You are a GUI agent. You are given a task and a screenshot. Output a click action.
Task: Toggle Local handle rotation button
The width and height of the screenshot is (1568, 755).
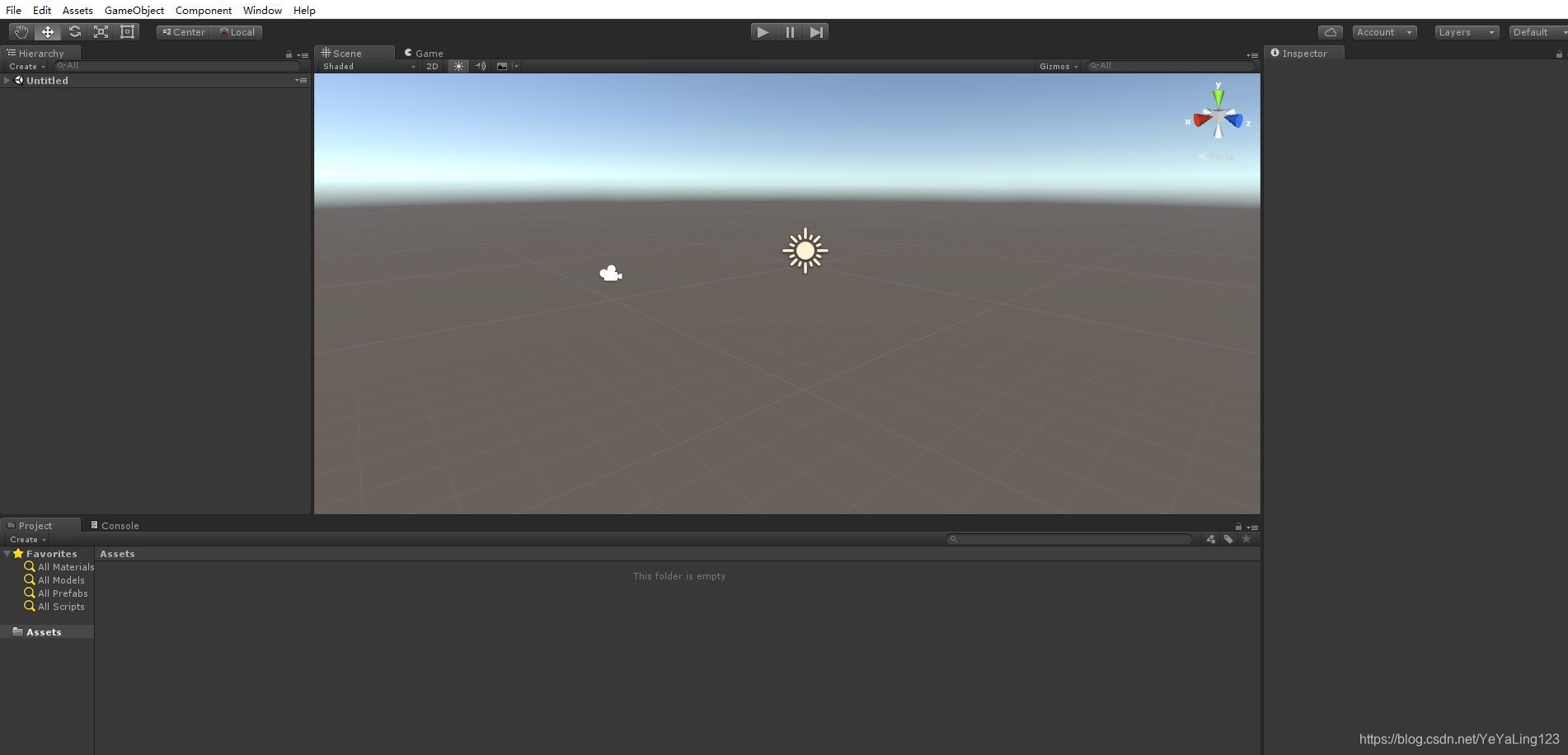[x=237, y=32]
